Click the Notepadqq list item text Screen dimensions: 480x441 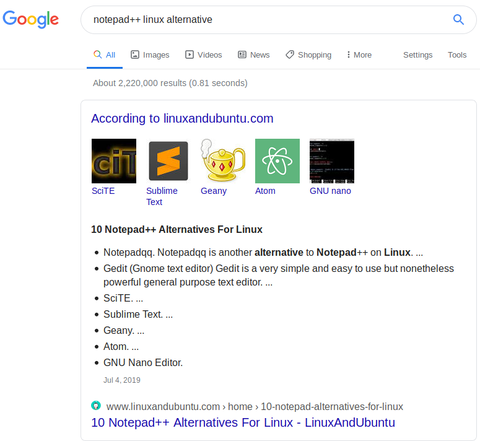pyautogui.click(x=263, y=252)
